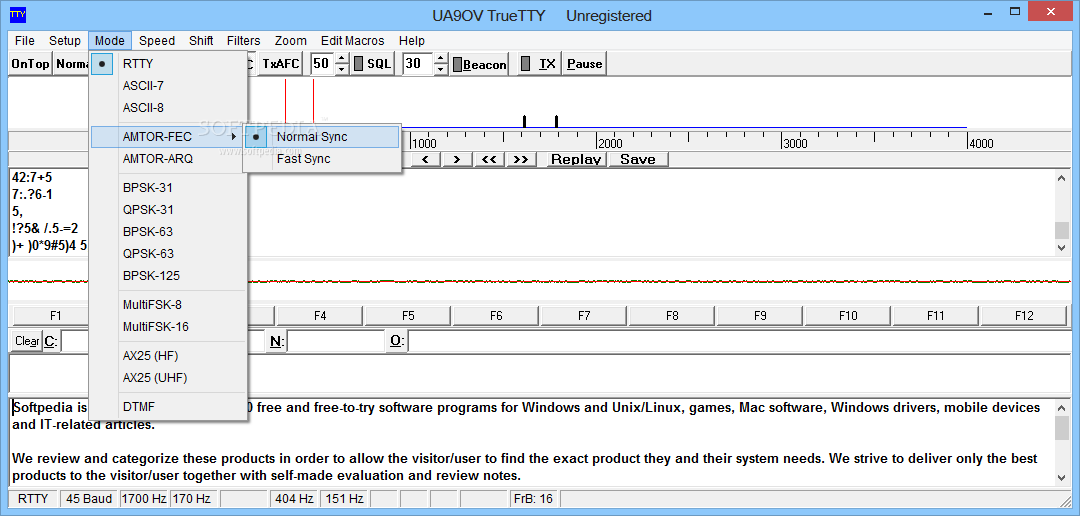The width and height of the screenshot is (1080, 516).
Task: Open the Edit Macros menu
Action: 353,41
